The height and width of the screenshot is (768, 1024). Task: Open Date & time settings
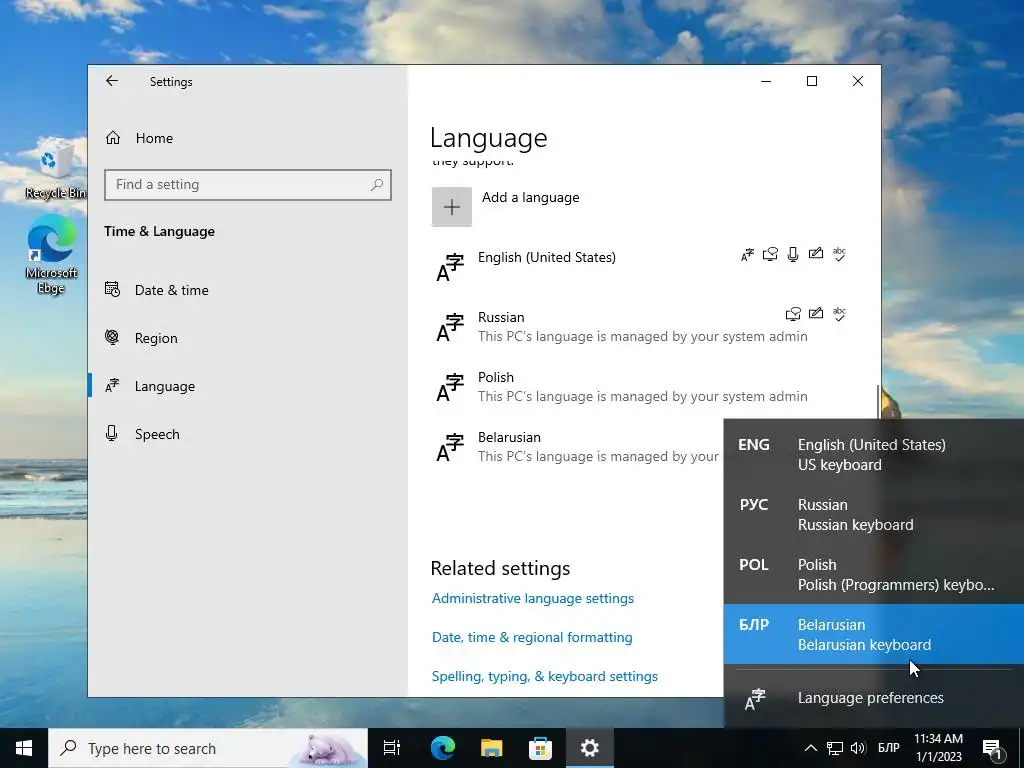pos(157,290)
